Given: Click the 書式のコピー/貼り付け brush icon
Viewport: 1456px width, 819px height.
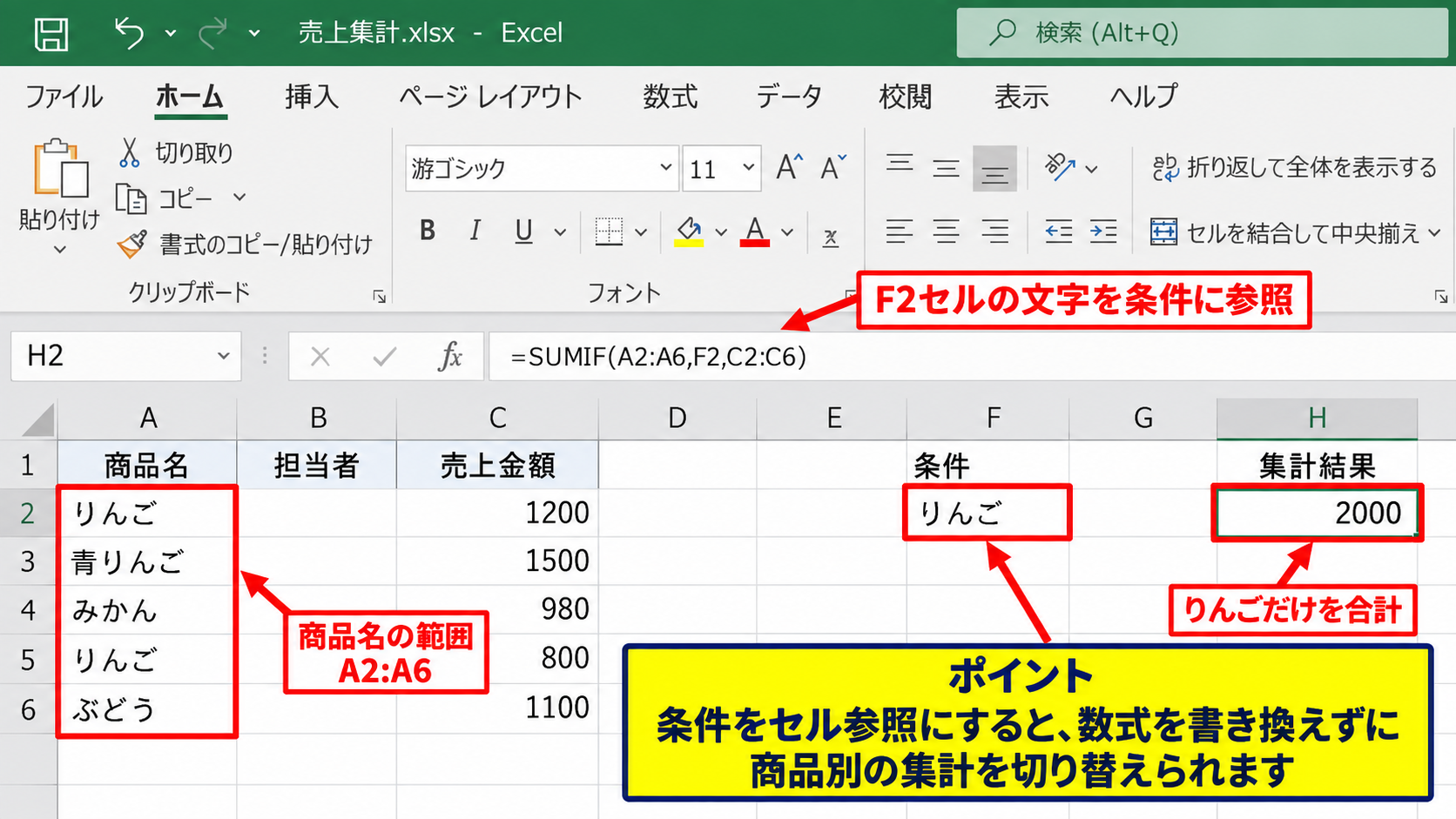Looking at the screenshot, I should [132, 245].
